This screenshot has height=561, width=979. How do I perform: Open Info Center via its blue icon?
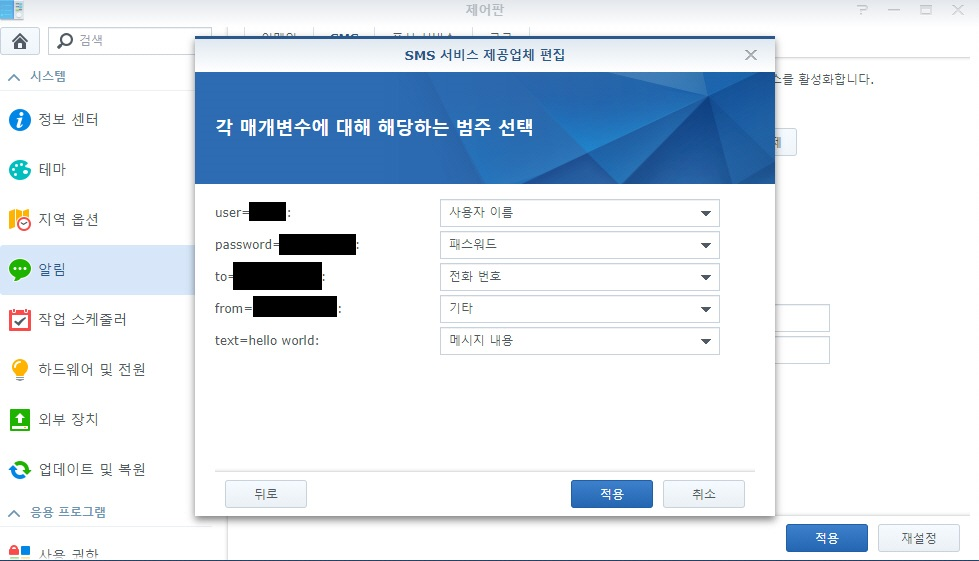[20, 120]
